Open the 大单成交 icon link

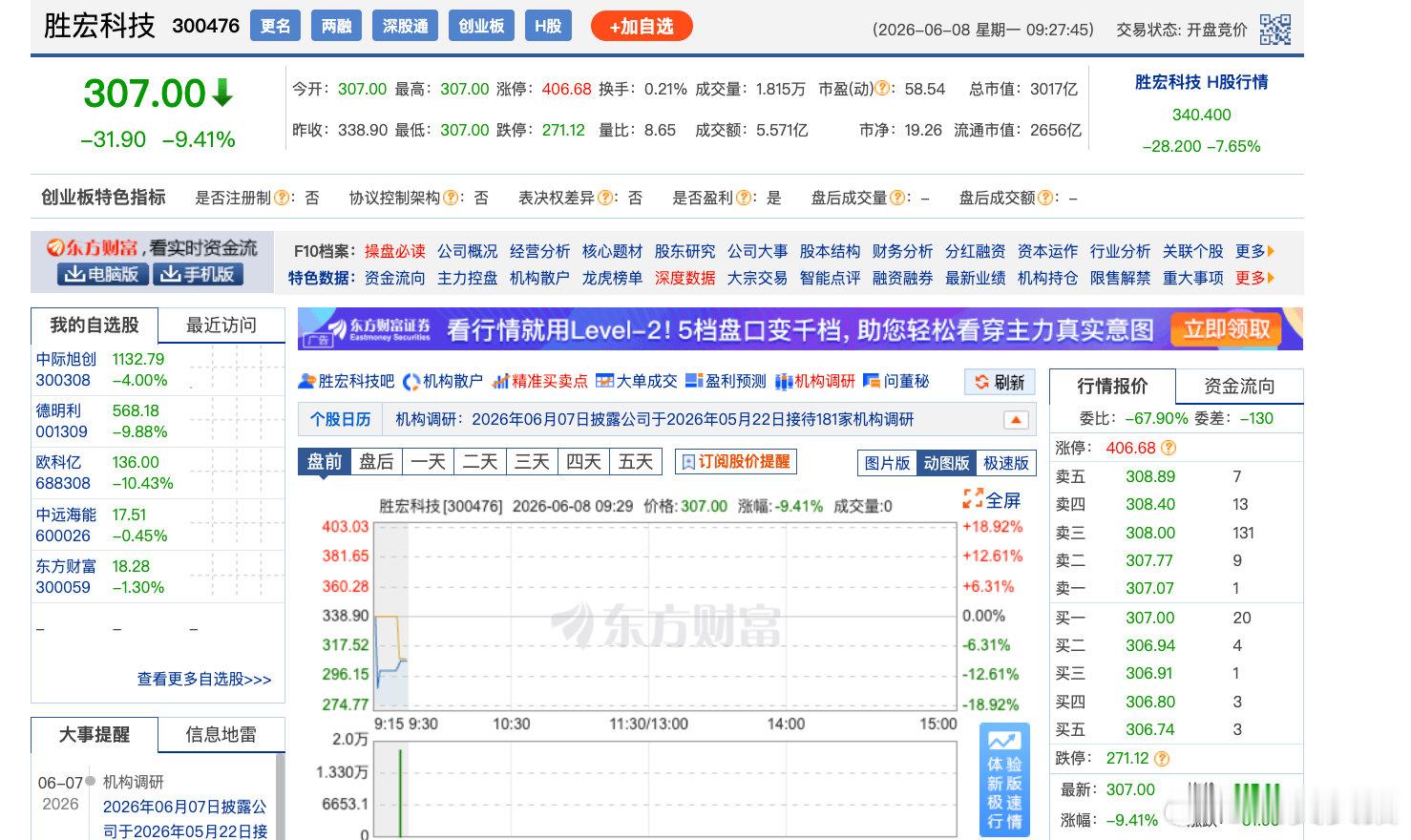pyautogui.click(x=604, y=382)
